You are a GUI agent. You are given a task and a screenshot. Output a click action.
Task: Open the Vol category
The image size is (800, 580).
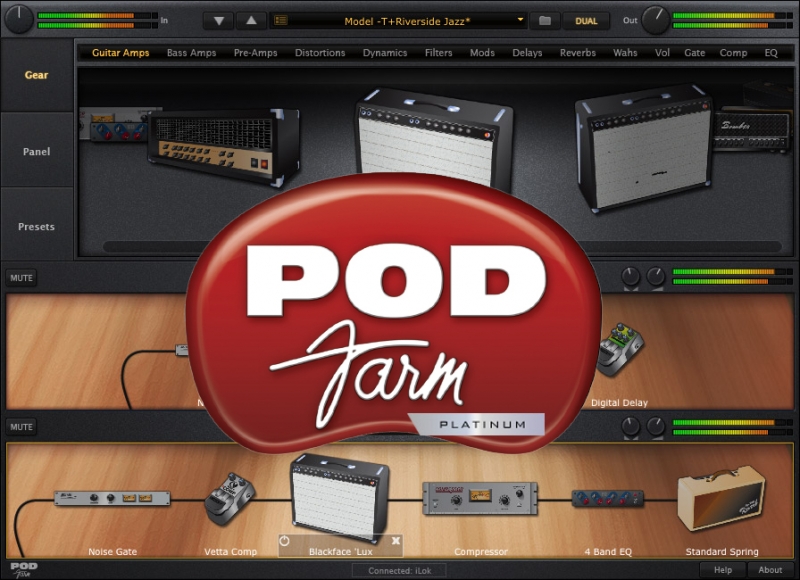(x=662, y=53)
